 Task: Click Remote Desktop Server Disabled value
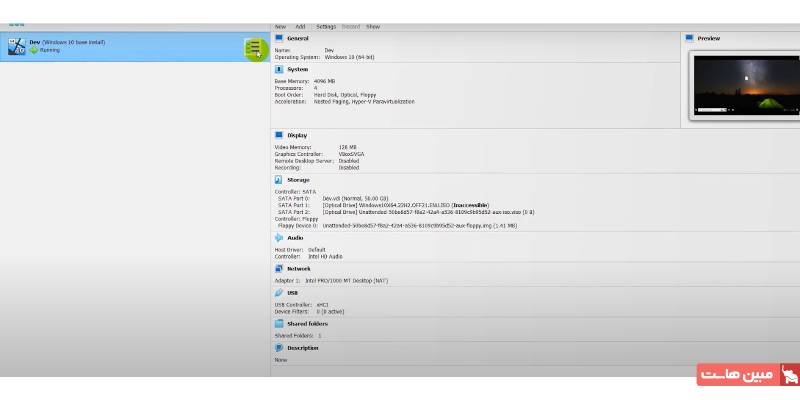click(349, 161)
